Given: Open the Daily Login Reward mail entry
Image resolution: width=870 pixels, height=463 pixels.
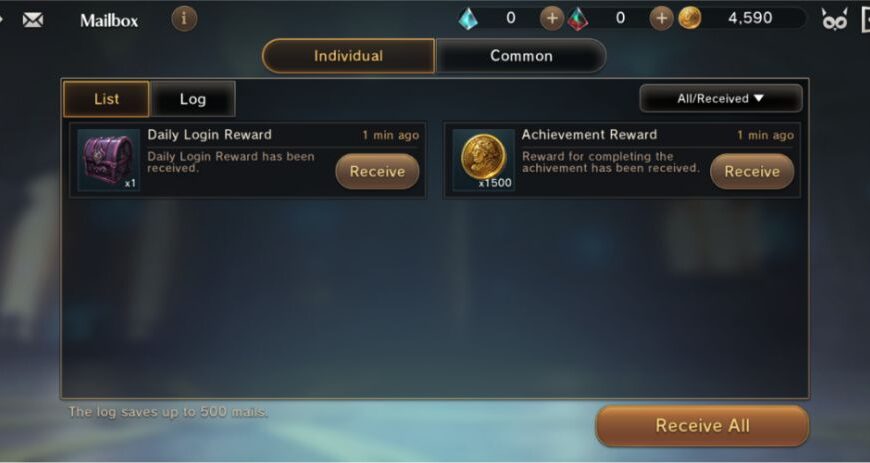Looking at the screenshot, I should click(247, 160).
